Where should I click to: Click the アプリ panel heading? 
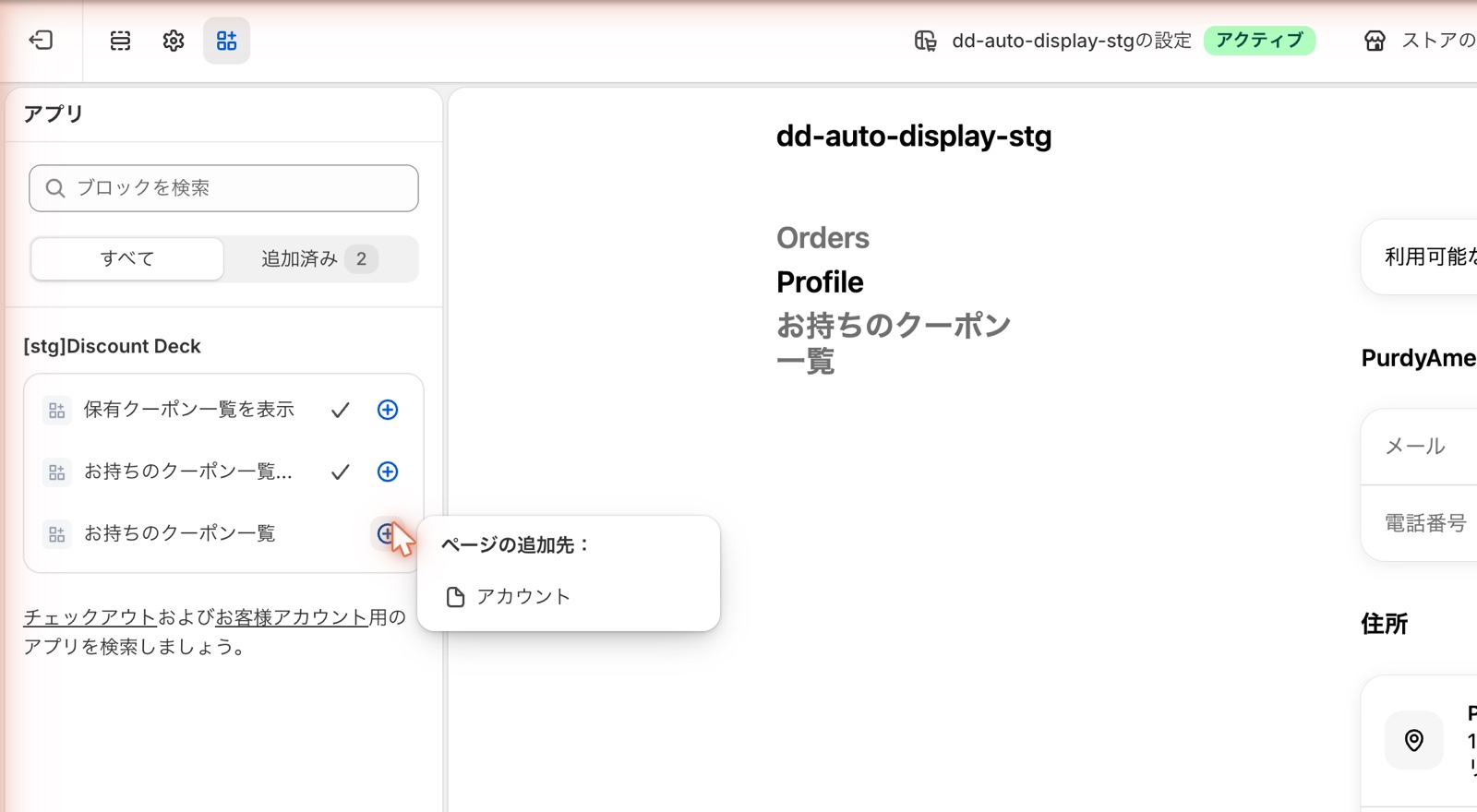(54, 113)
